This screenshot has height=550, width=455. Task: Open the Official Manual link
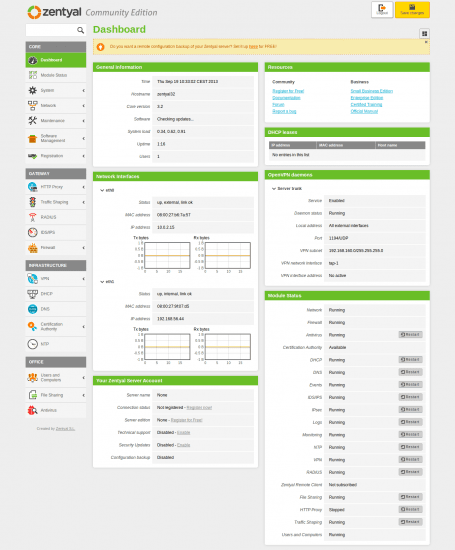[x=364, y=111]
